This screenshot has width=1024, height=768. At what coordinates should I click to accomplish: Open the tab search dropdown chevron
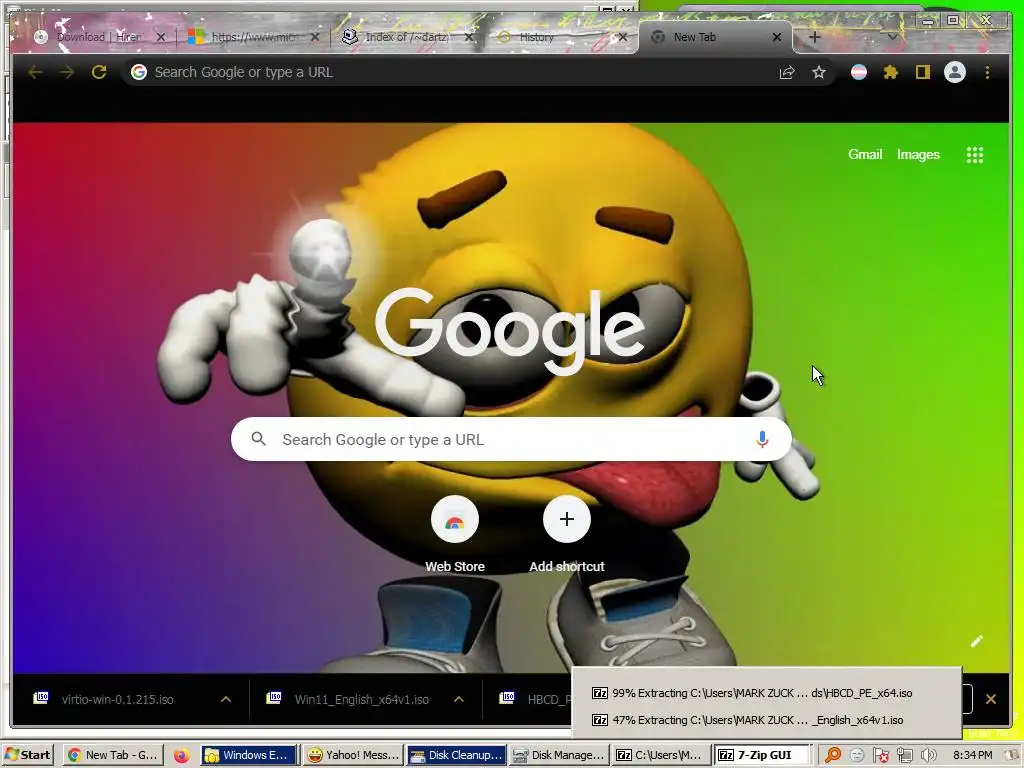[x=892, y=37]
